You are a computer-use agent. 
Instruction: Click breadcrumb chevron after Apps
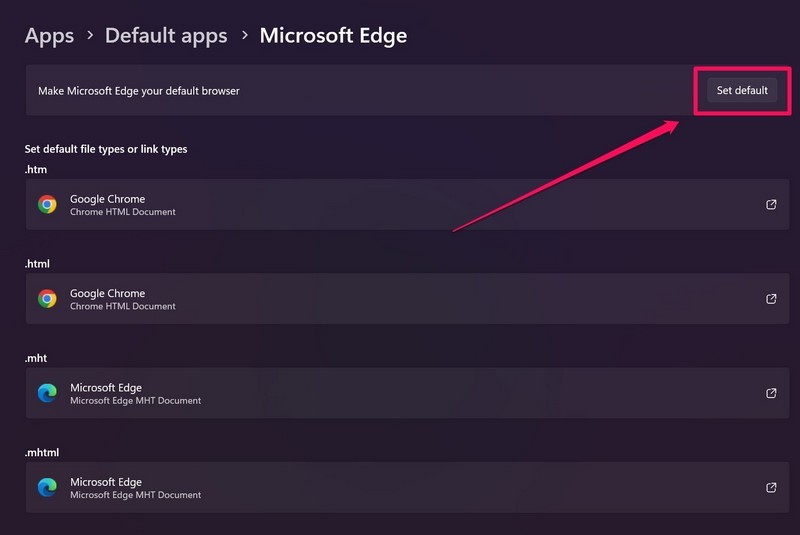tap(90, 36)
